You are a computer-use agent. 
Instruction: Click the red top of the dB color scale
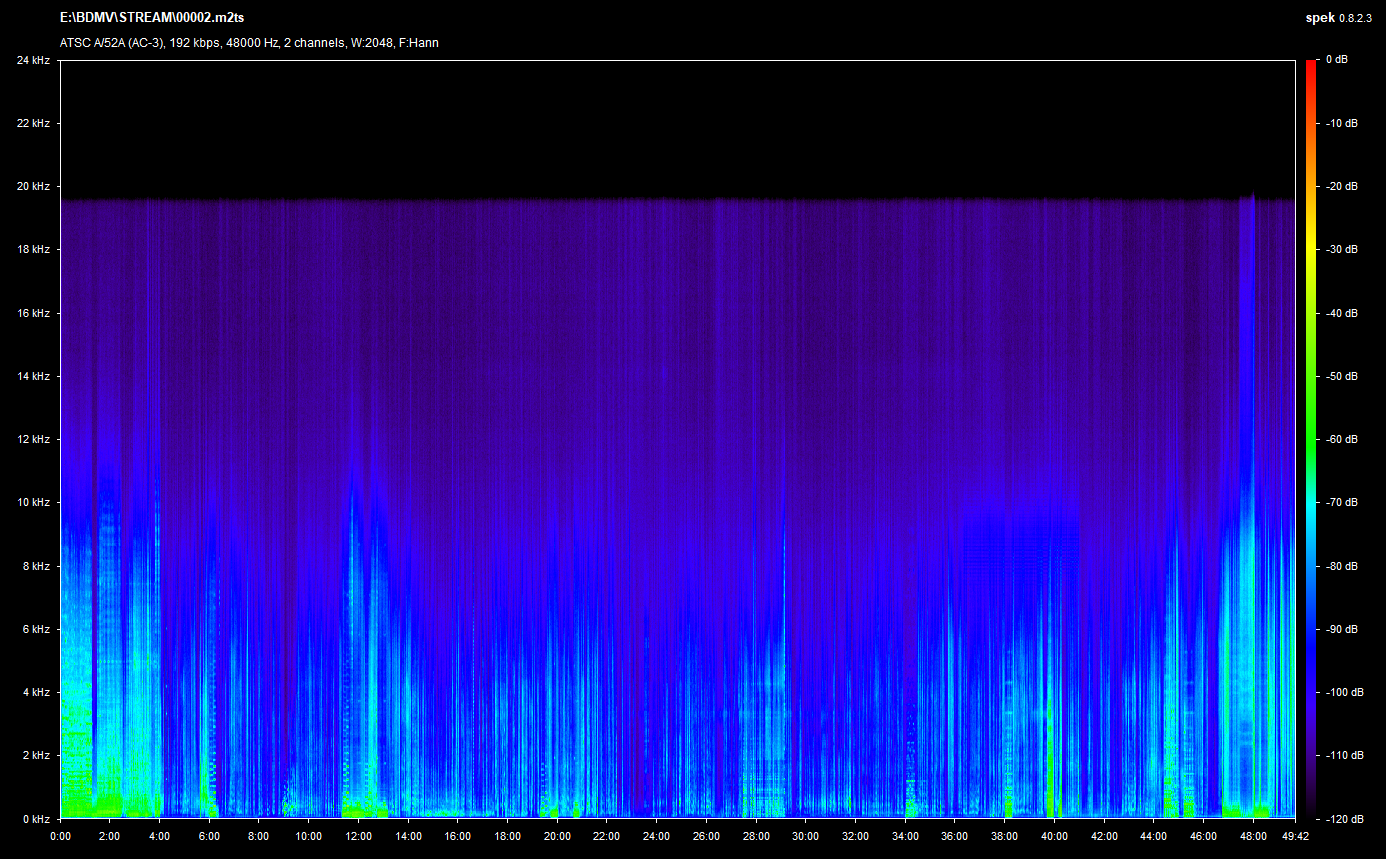coord(1311,66)
